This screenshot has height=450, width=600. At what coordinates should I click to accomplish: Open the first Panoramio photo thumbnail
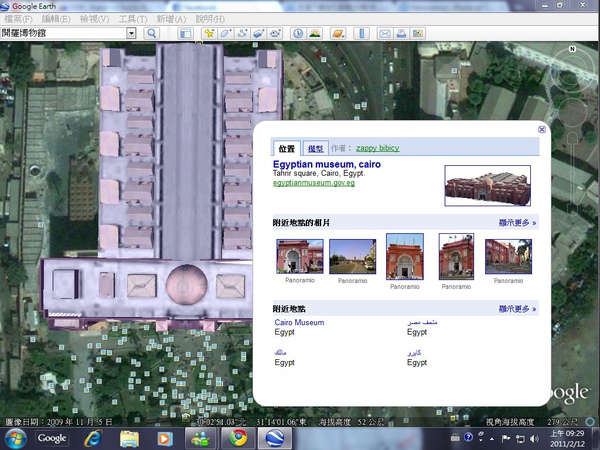(x=300, y=256)
